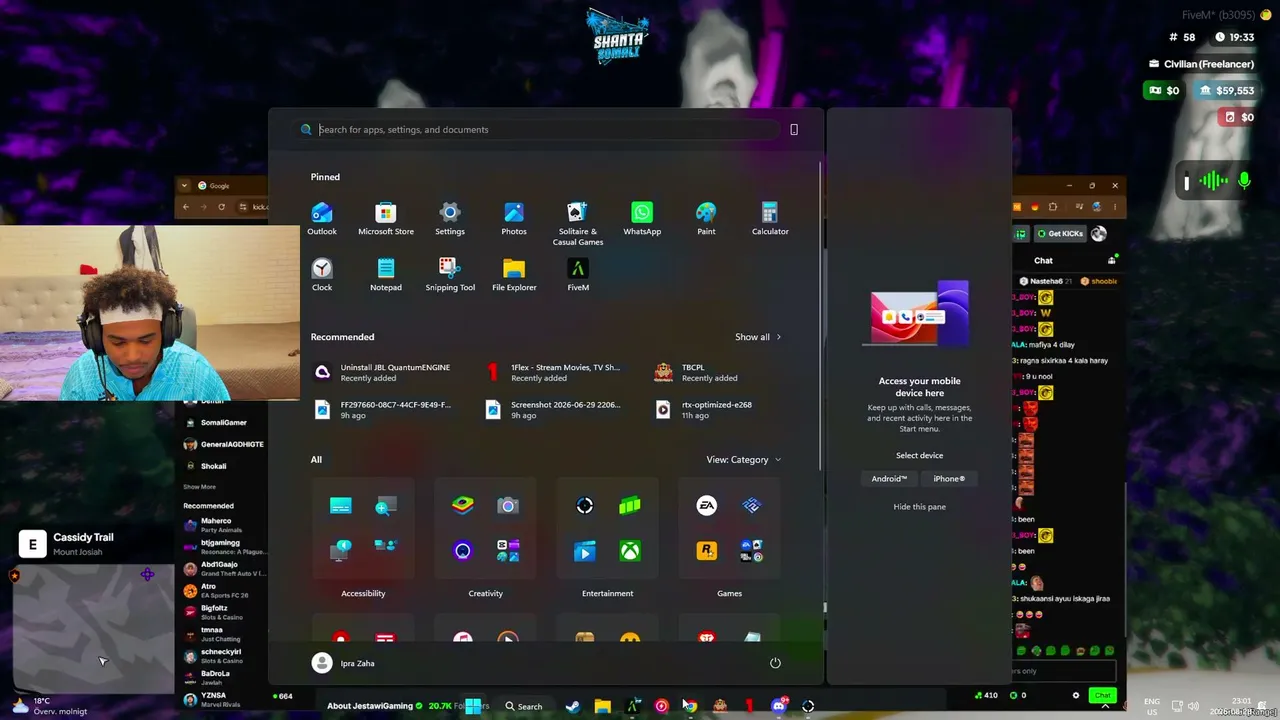Open the Chrome three-dot menu
Image resolution: width=1280 pixels, height=720 pixels.
(1115, 207)
